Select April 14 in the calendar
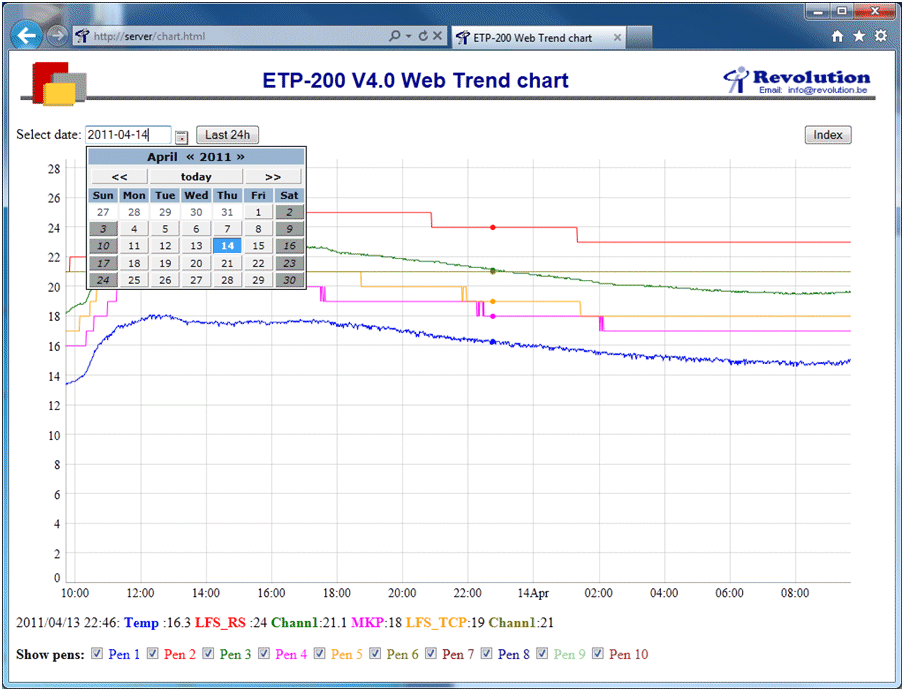Viewport: 904px width, 691px height. [x=227, y=246]
